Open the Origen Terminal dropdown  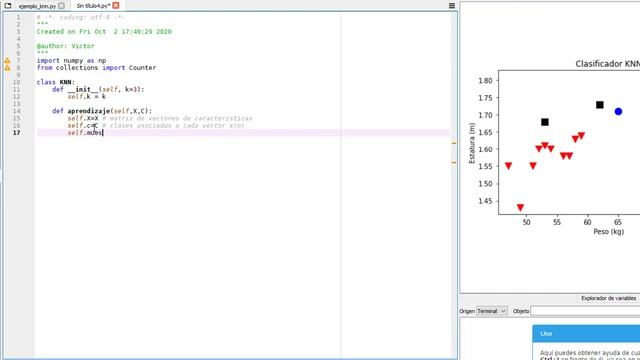[491, 311]
